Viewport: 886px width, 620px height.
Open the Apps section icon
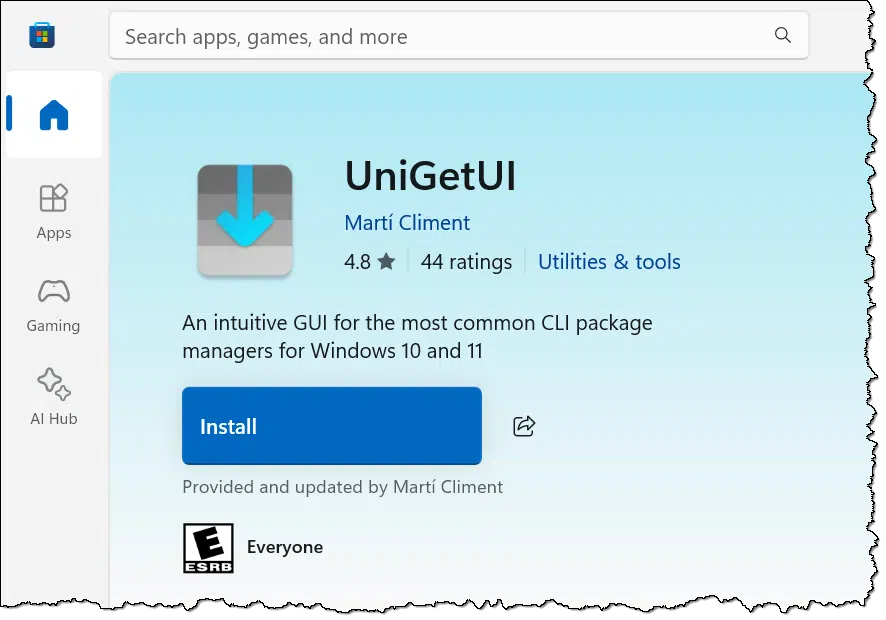[53, 199]
